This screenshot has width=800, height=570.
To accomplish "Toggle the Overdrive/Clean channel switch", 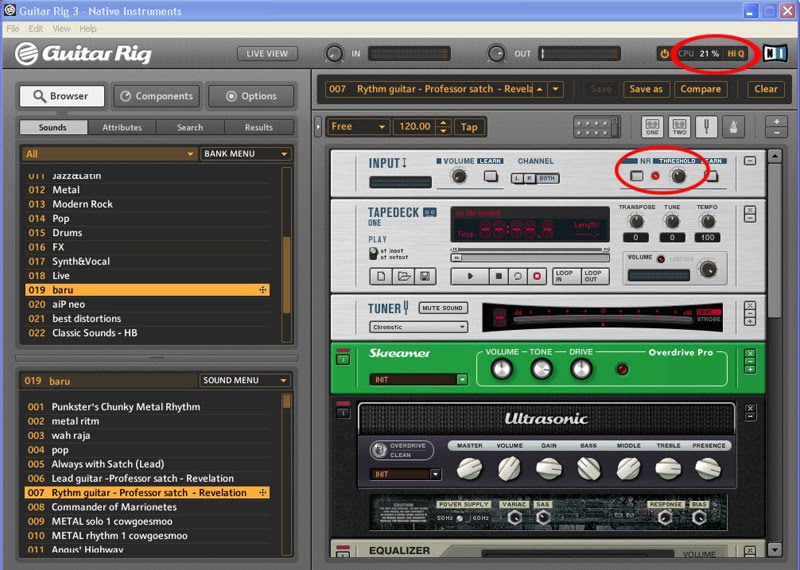I will tap(379, 450).
